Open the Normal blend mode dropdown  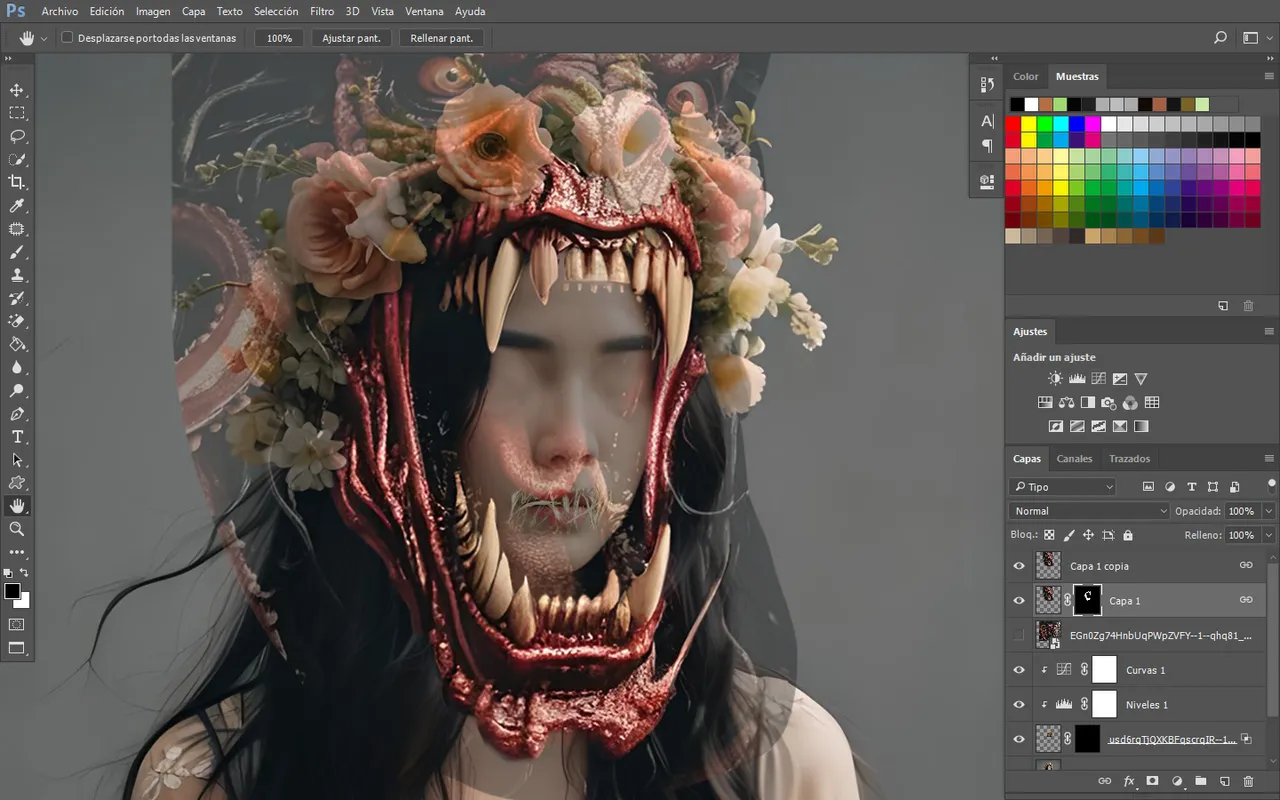[1089, 511]
